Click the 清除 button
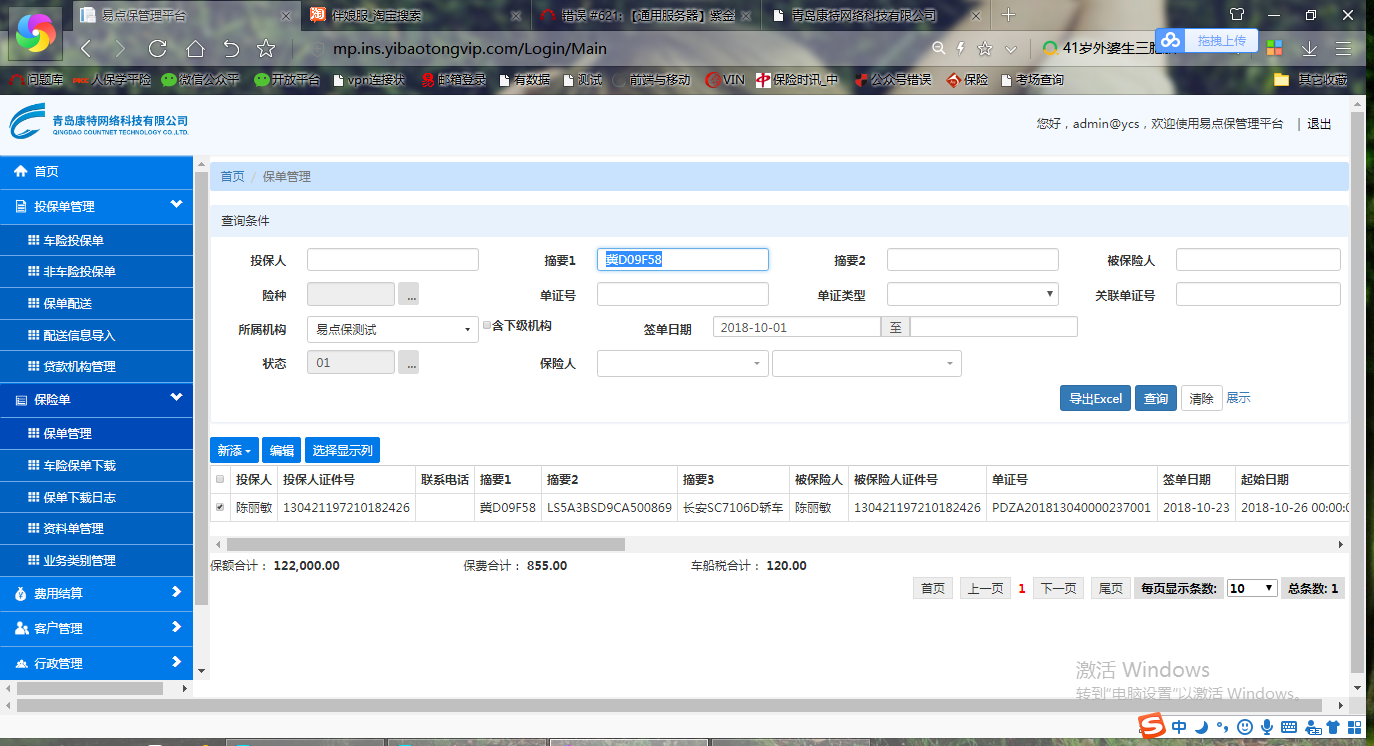Screen dimensions: 1374x746 (1202, 398)
